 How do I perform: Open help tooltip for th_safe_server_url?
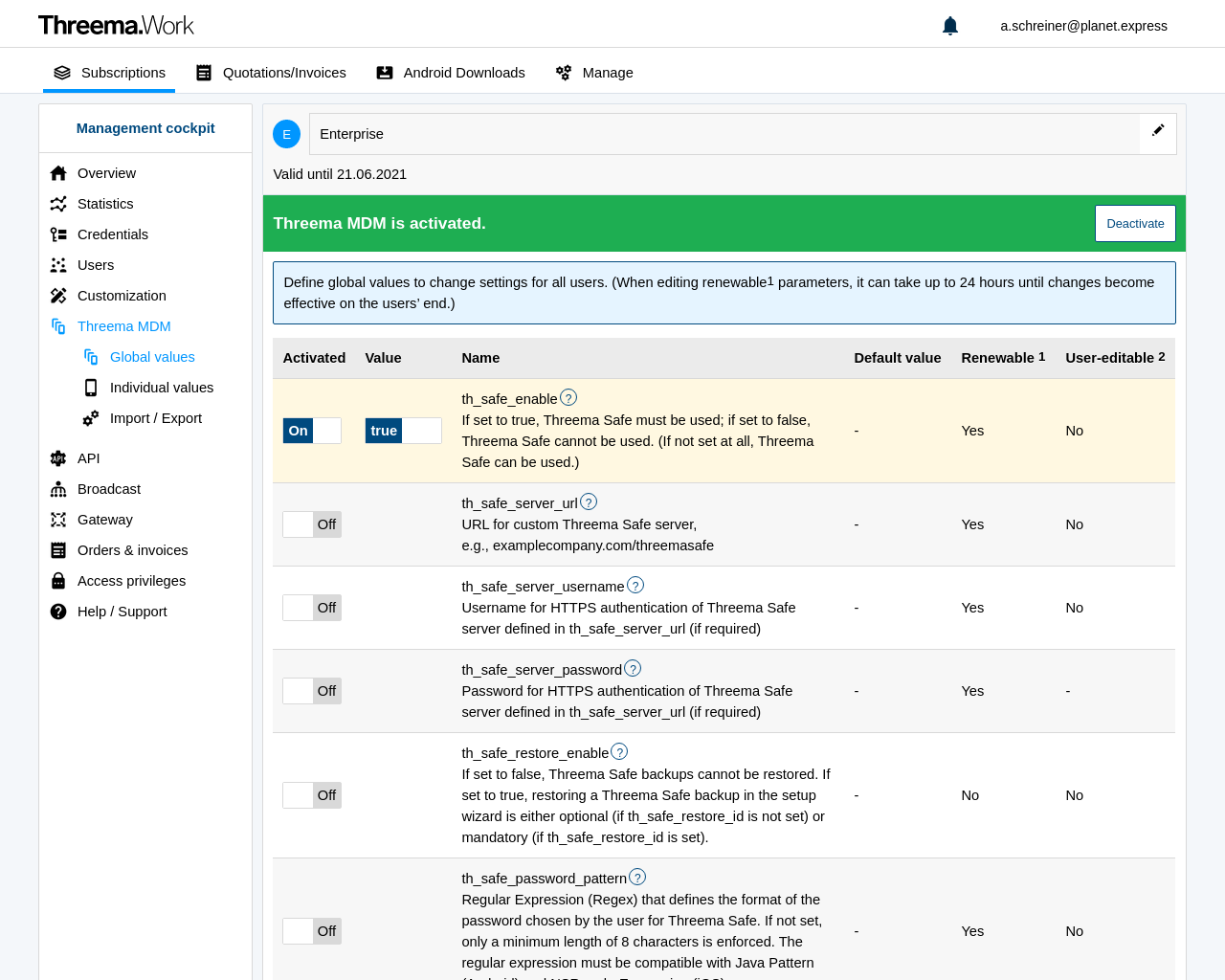[x=589, y=501]
